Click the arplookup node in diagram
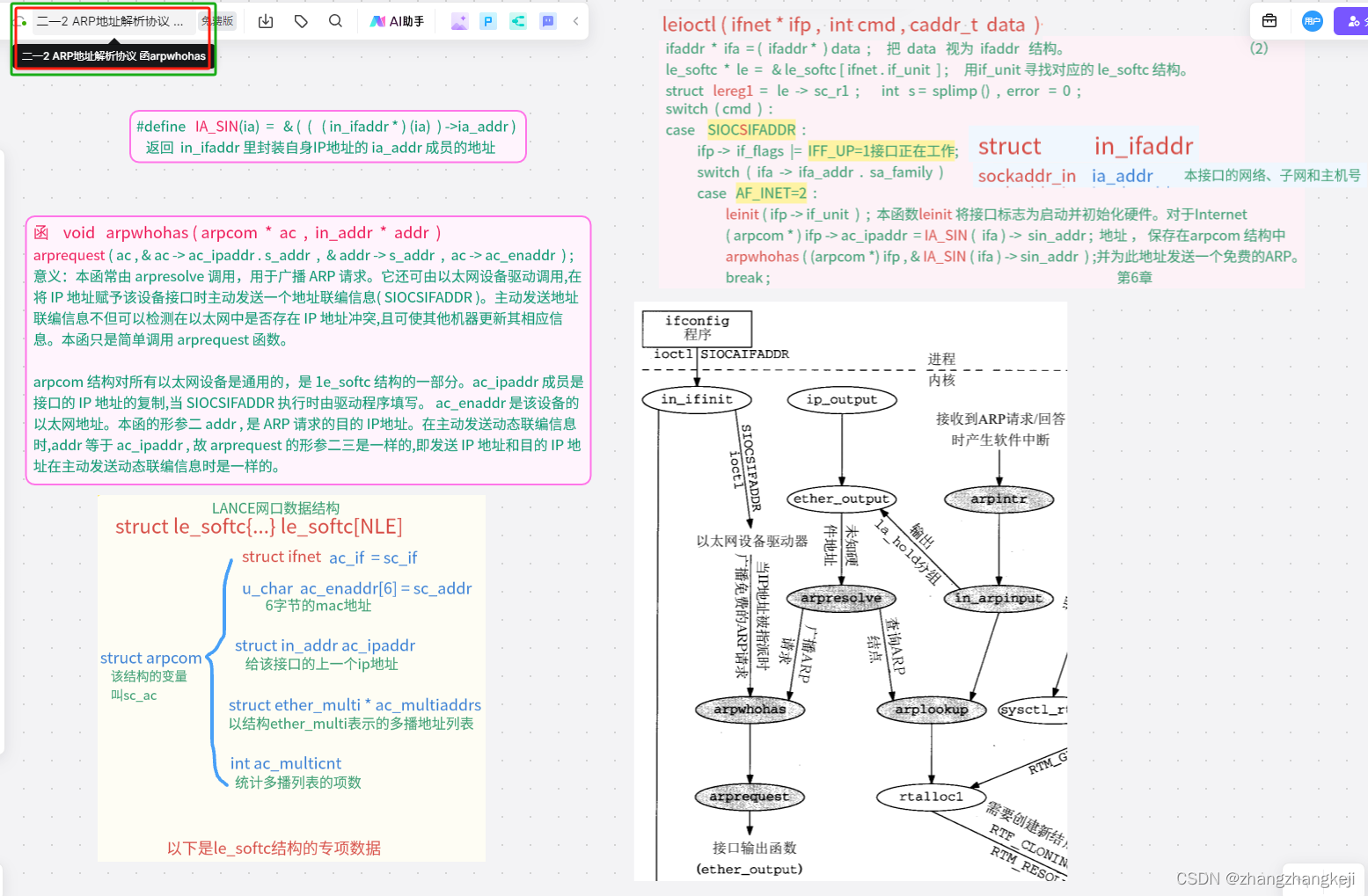Screen dimensions: 1368x896 [x=932, y=710]
